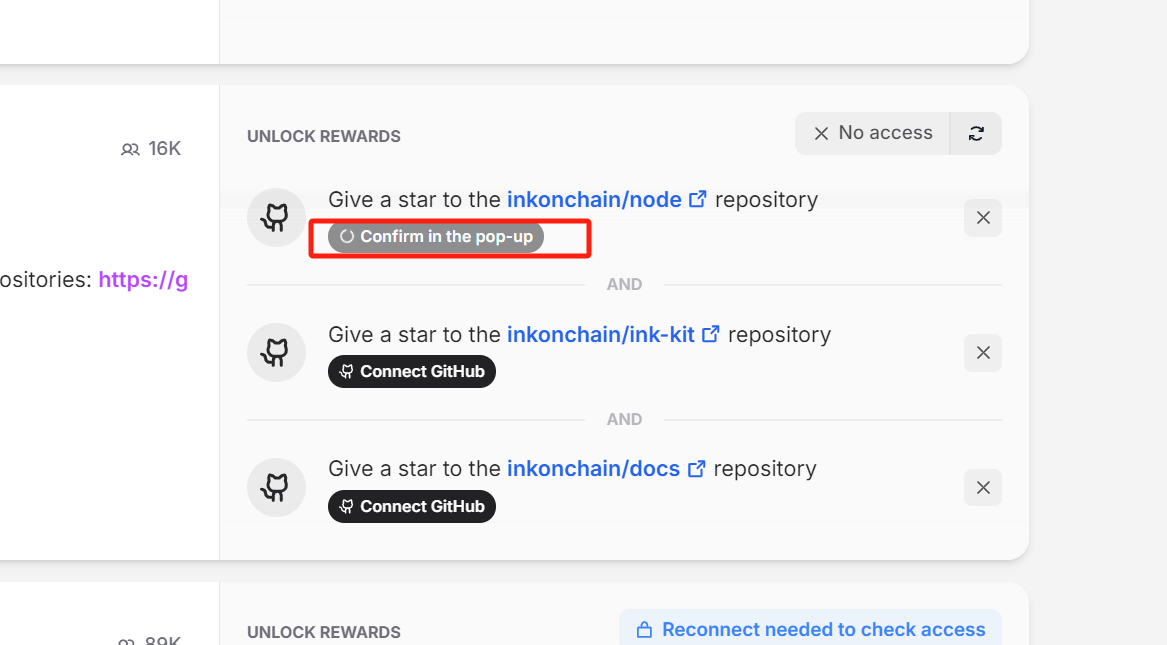Click the X icon for ink-kit repository requirement
The image size is (1167, 645).
(x=982, y=353)
